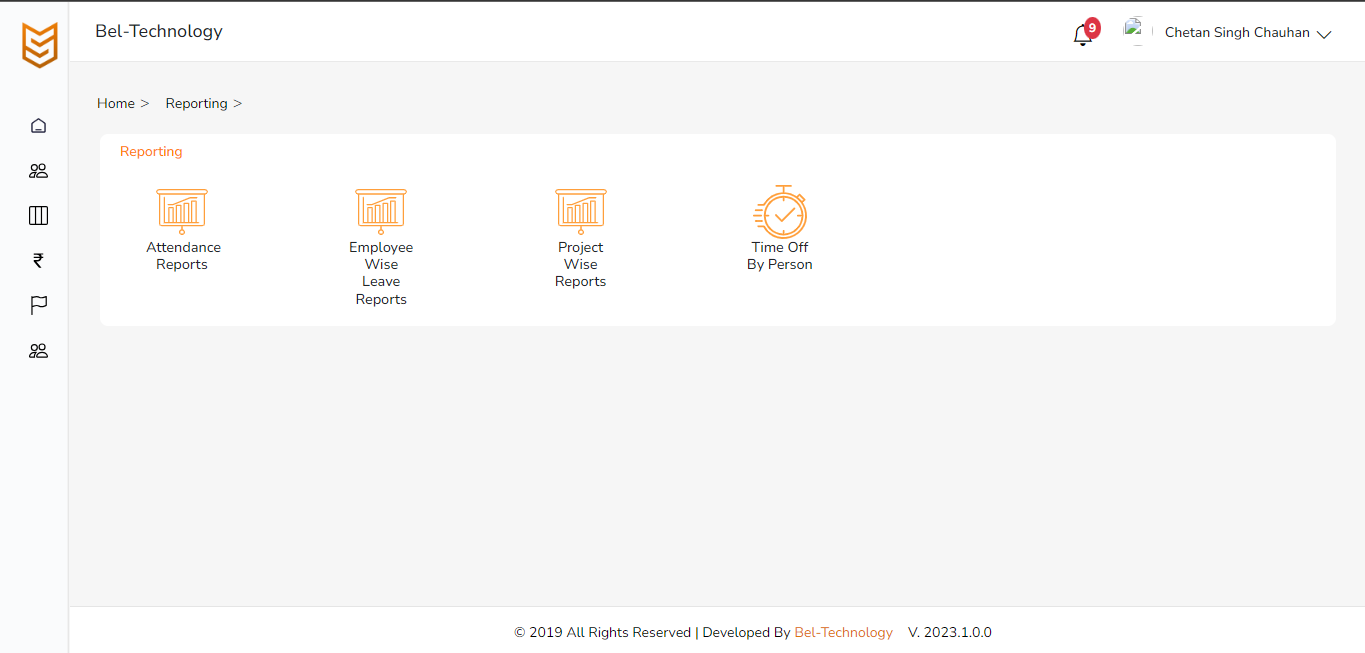
Task: Click the orange company logo
Action: 40,45
